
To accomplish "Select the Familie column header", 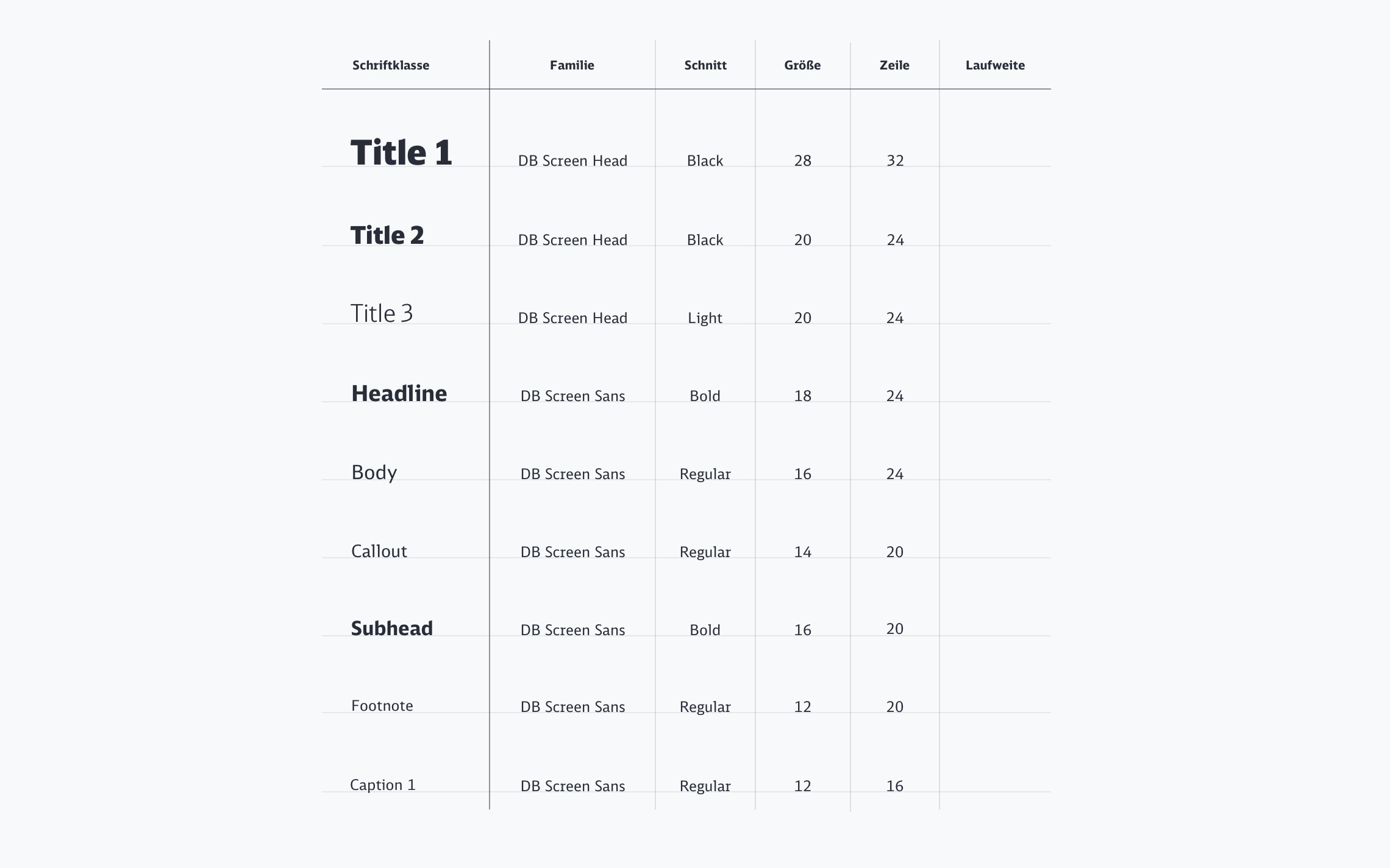I will pyautogui.click(x=572, y=65).
